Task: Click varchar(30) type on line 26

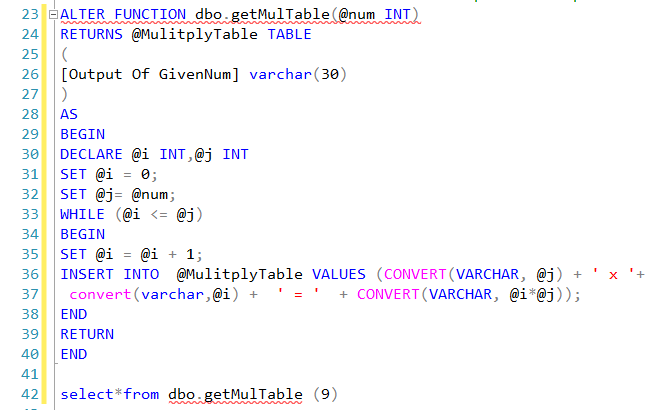Action: click(x=298, y=75)
